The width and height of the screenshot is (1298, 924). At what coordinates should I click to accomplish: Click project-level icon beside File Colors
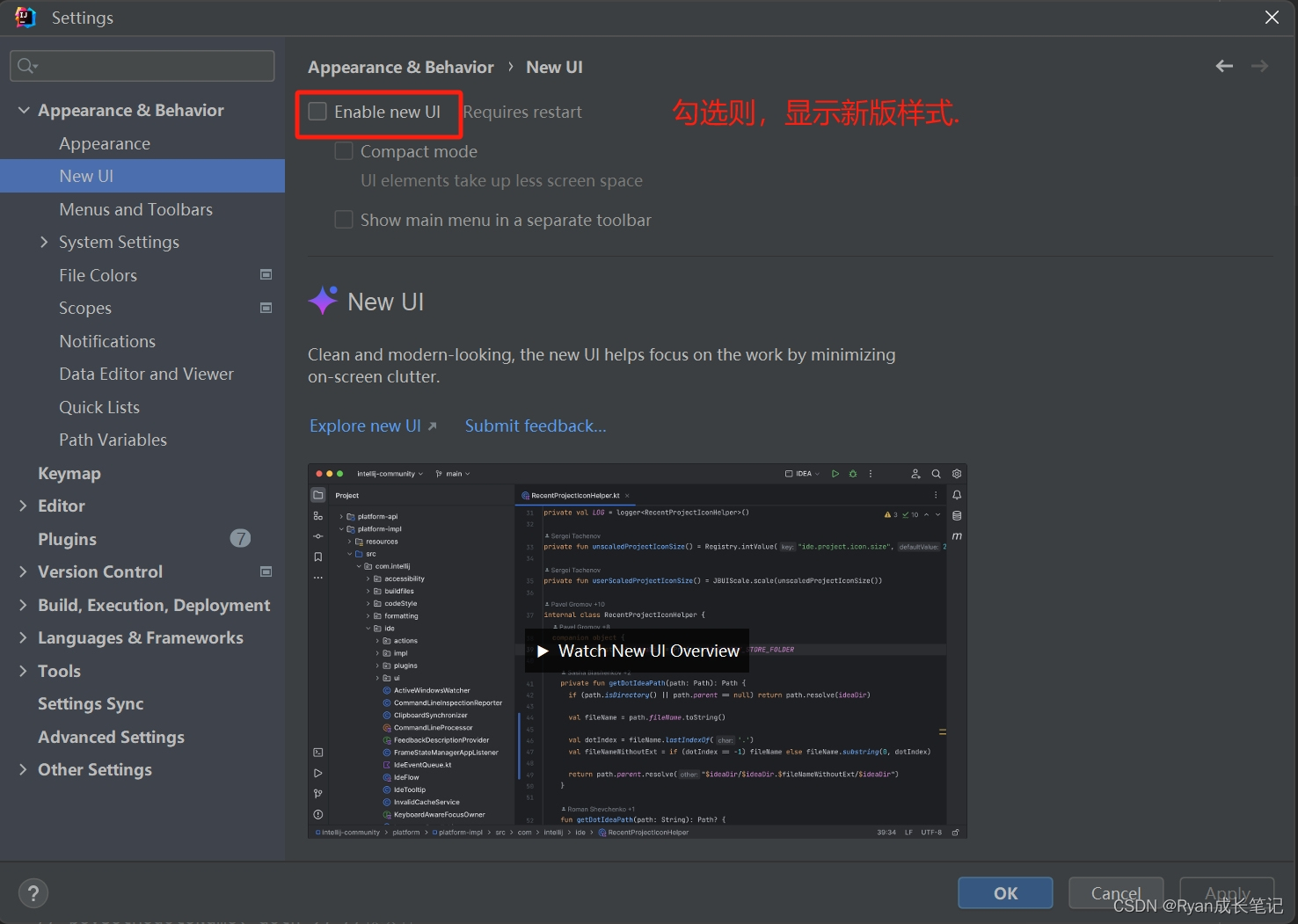click(266, 274)
